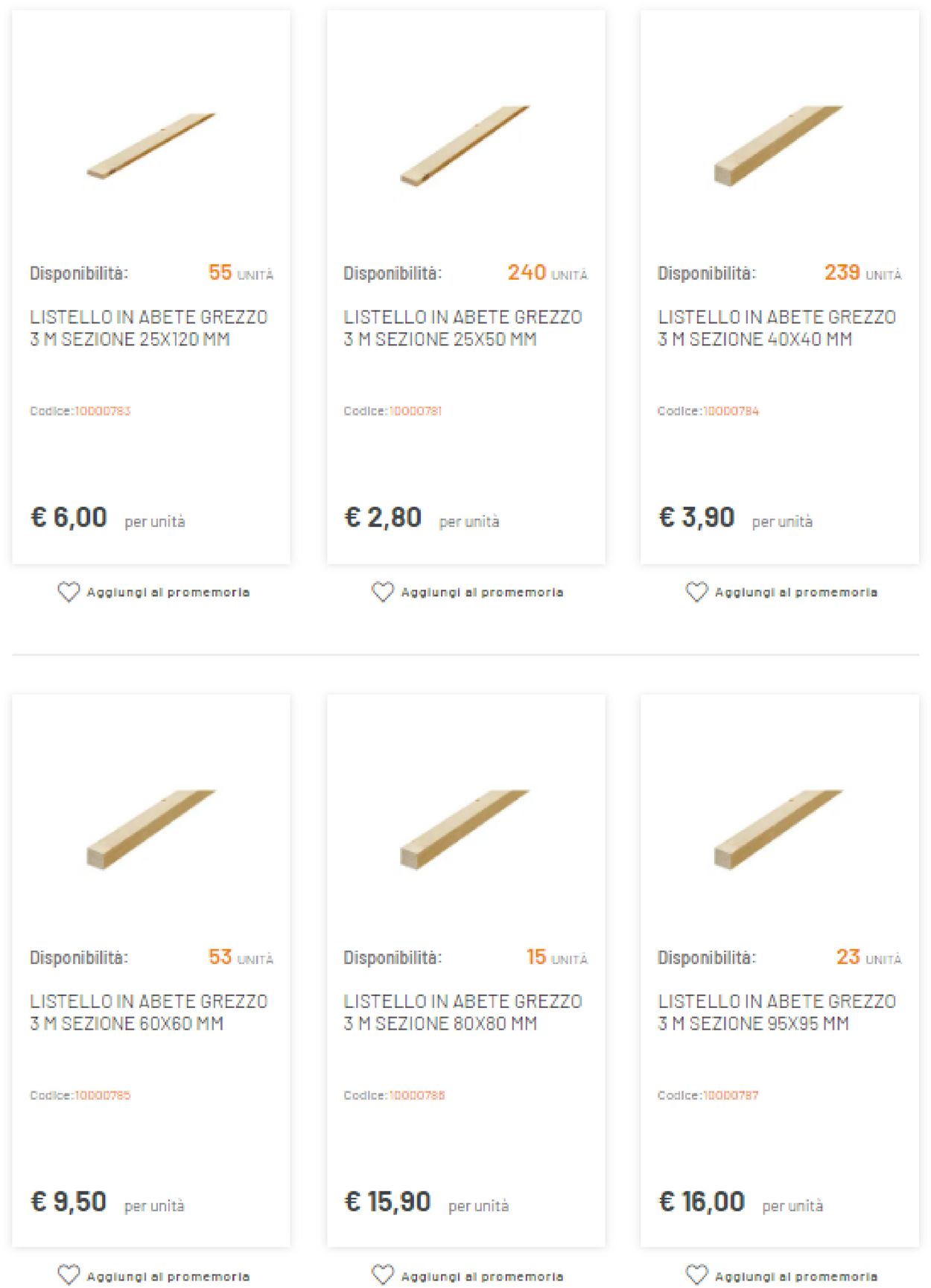Click product code 10000787
Viewport: 931px width, 1288px height.
click(x=731, y=1095)
